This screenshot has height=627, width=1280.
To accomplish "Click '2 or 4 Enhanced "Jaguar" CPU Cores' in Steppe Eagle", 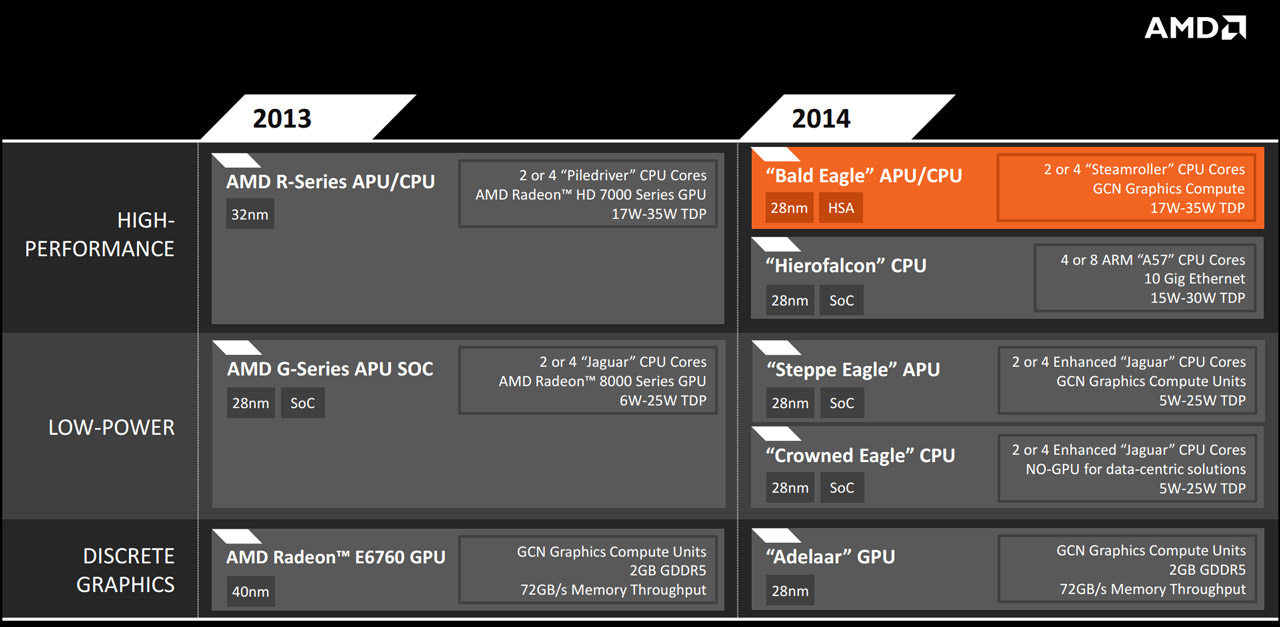I will [1129, 362].
